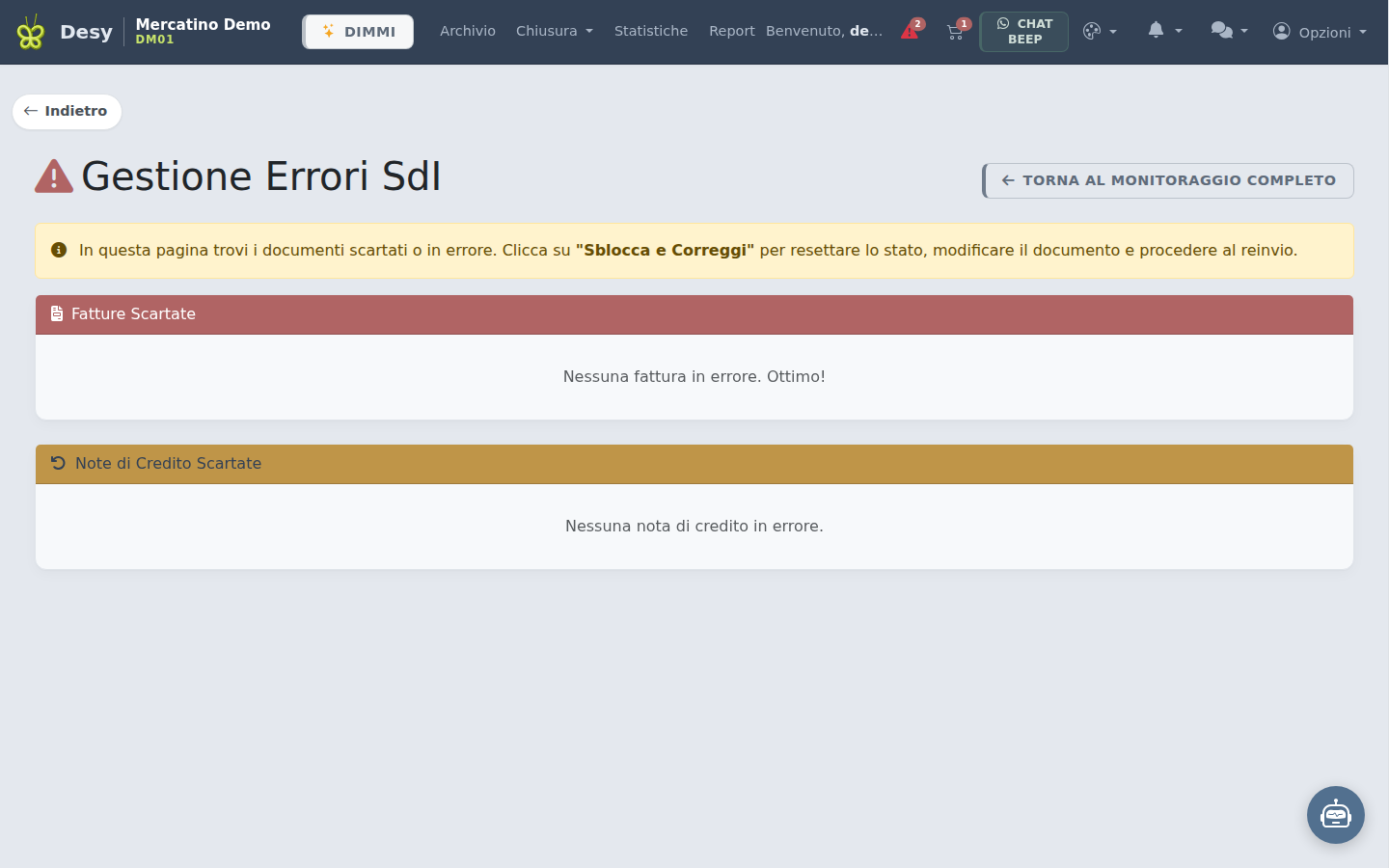Click the Desy butterfly logo

point(31,33)
